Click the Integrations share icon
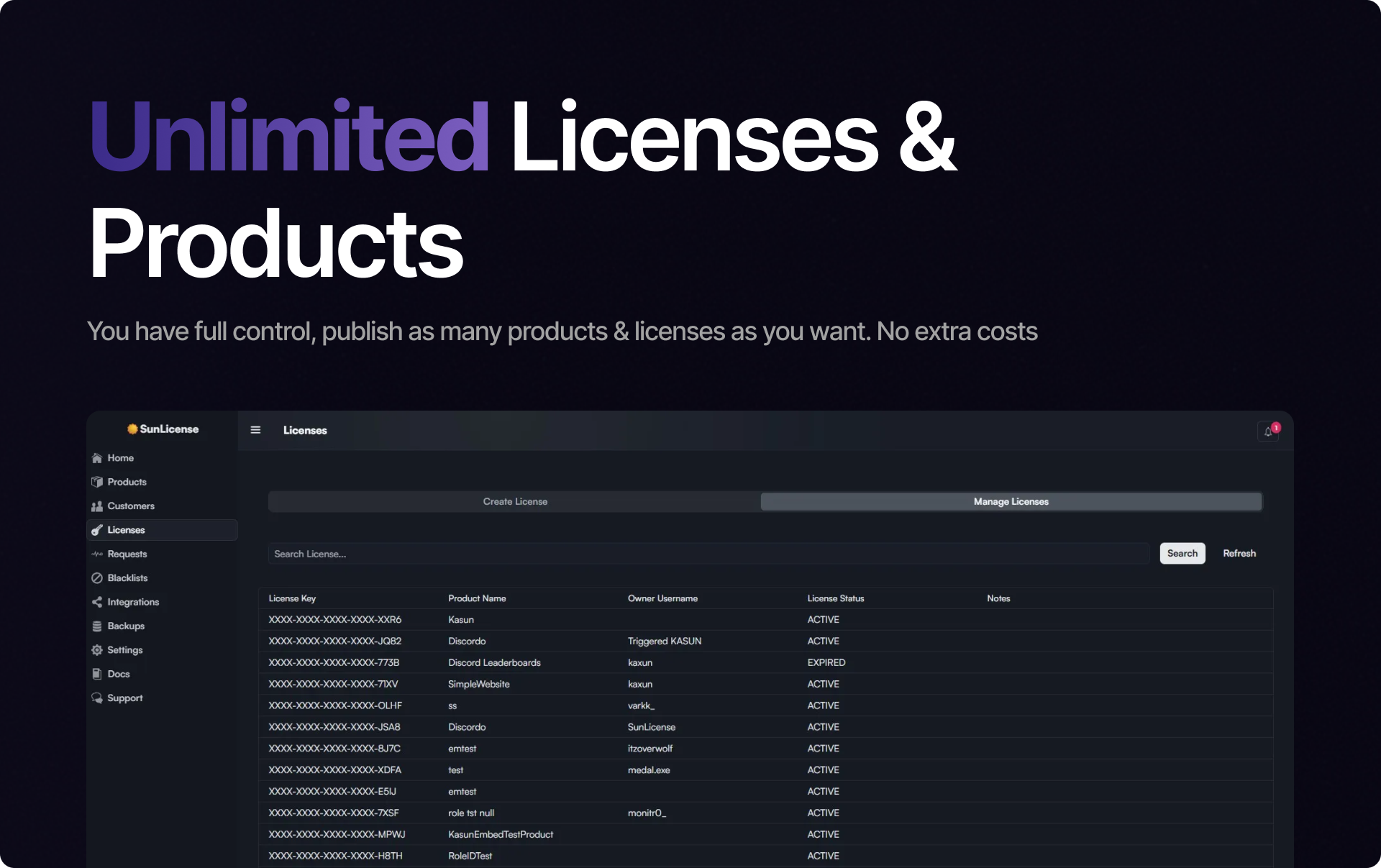The width and height of the screenshot is (1381, 868). click(97, 602)
